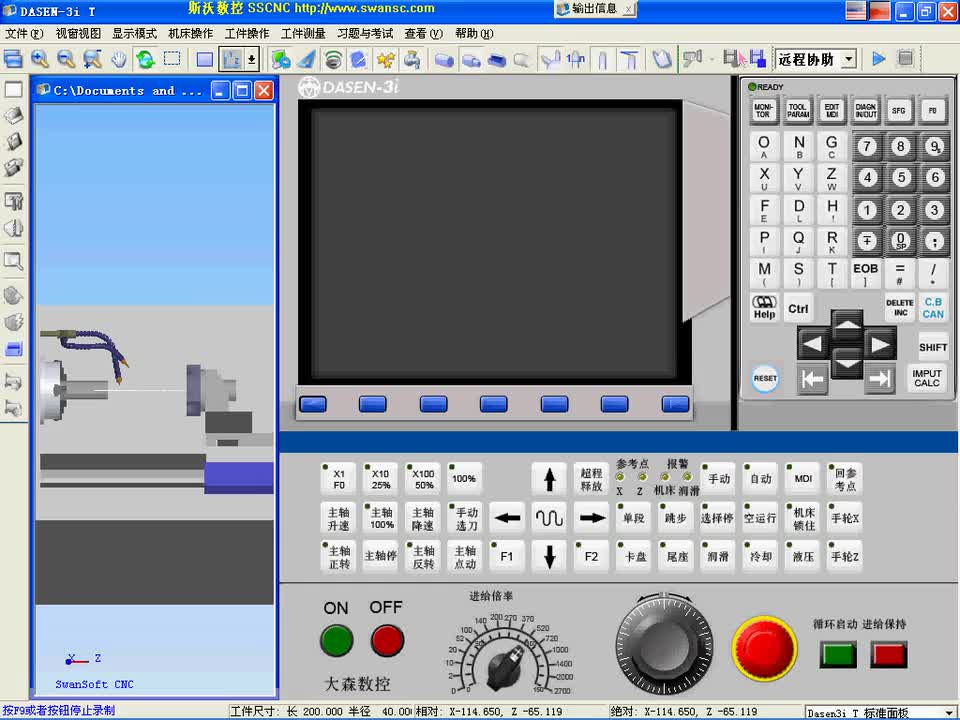Click the RESET key

click(765, 378)
